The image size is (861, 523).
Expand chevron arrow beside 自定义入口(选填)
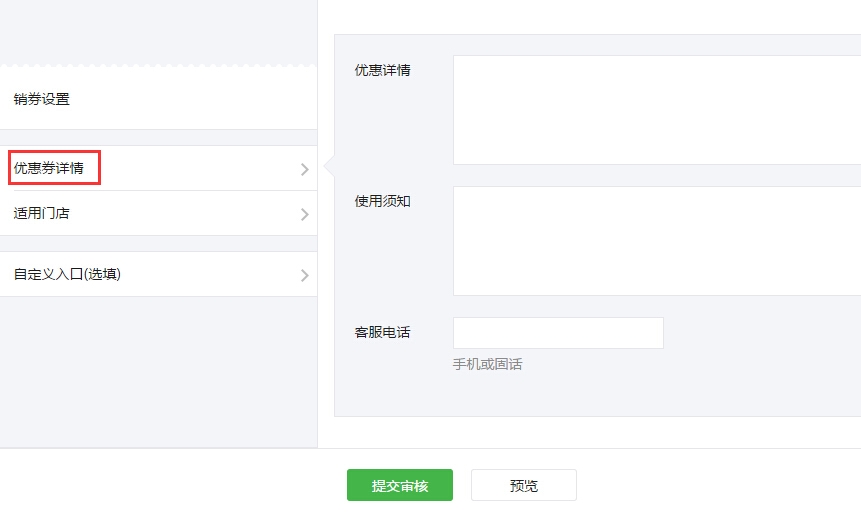coord(305,275)
